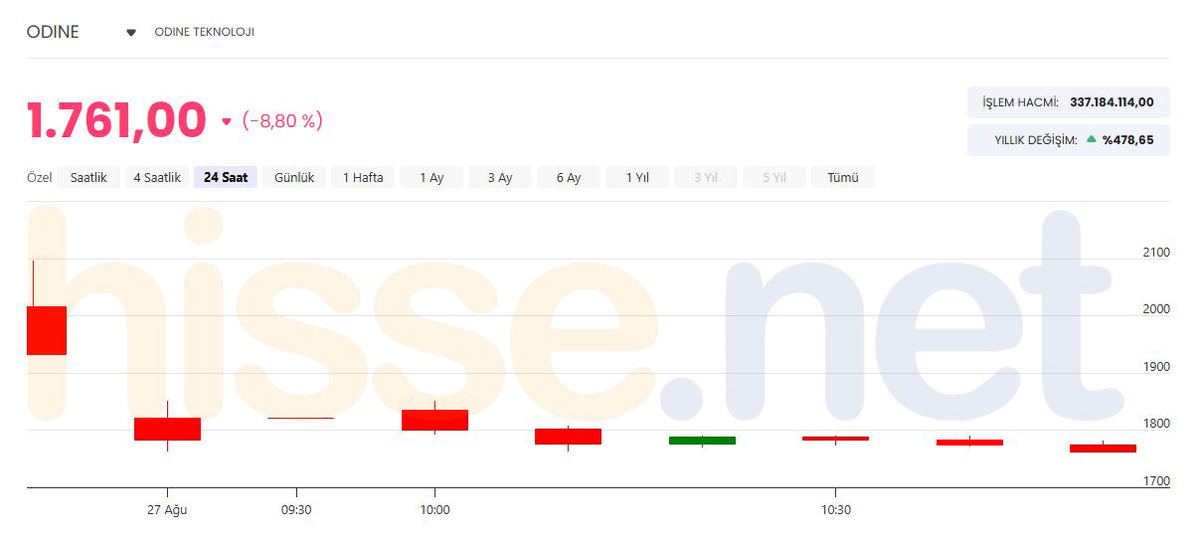This screenshot has width=1200, height=538.
Task: Select the 3 Ay range
Action: click(x=500, y=177)
